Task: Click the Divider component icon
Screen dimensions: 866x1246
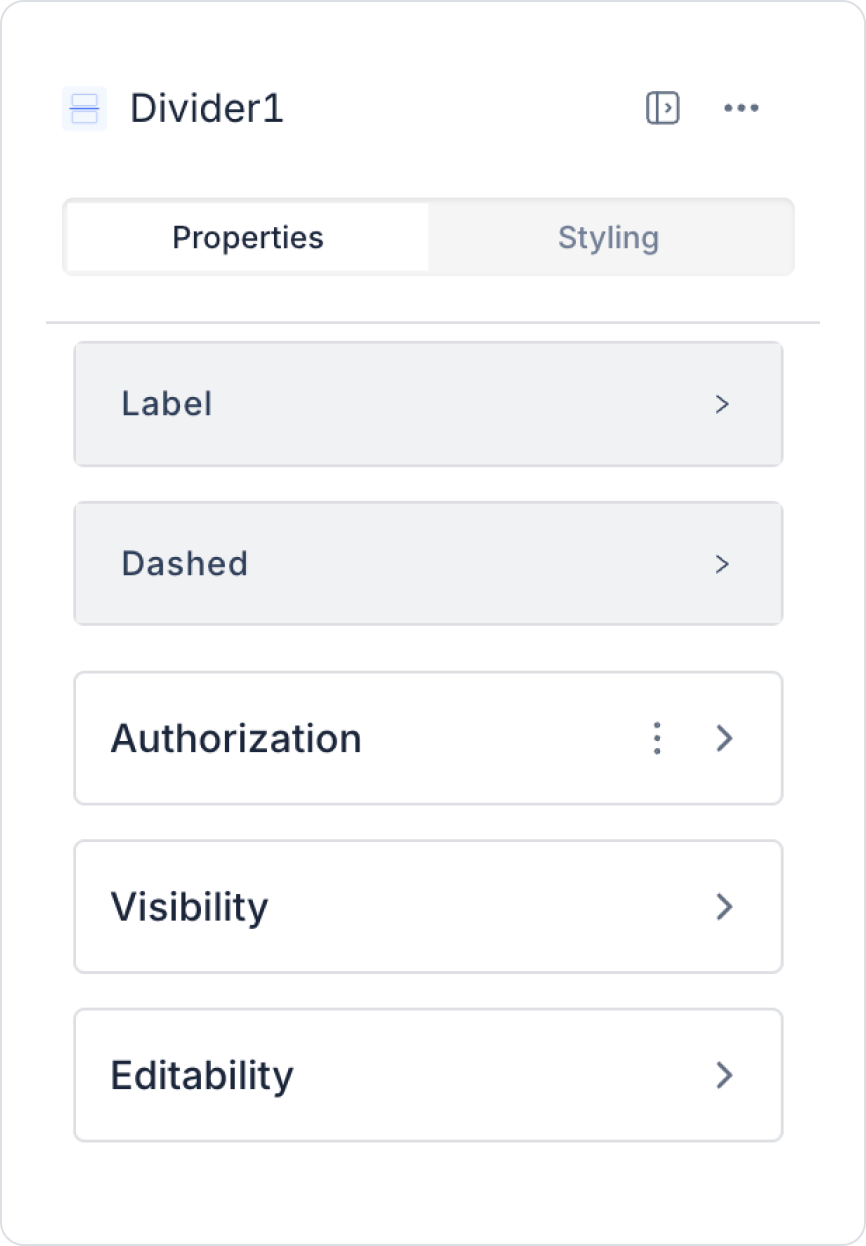Action: click(85, 108)
